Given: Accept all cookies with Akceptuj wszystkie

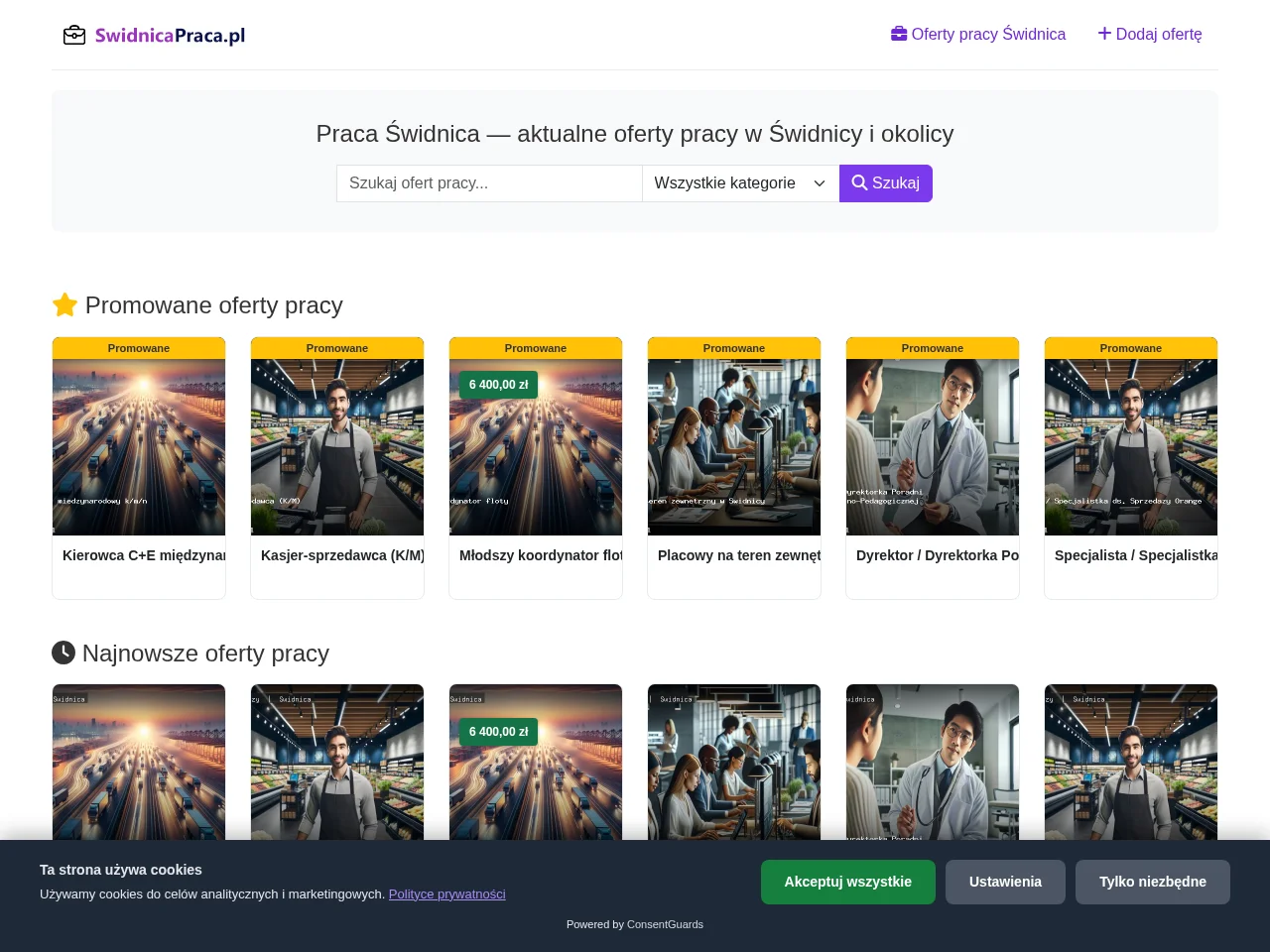Looking at the screenshot, I should [x=848, y=882].
